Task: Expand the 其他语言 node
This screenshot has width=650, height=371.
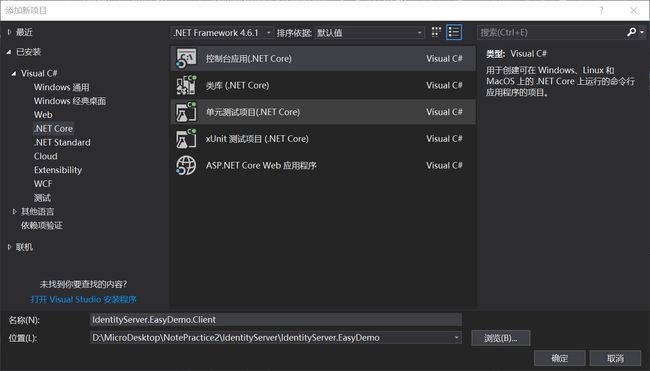Action: click(14, 211)
